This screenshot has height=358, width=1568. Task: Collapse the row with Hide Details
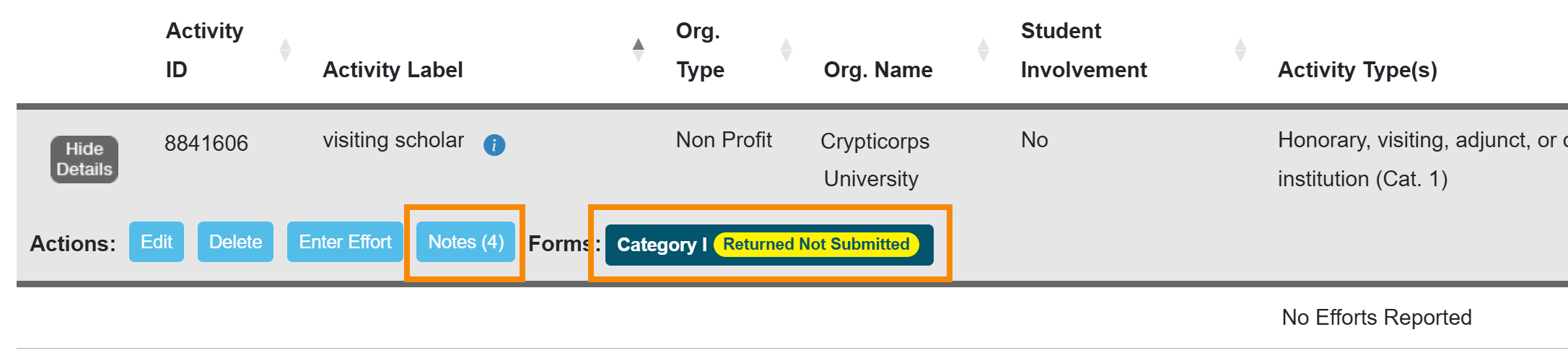[x=84, y=159]
